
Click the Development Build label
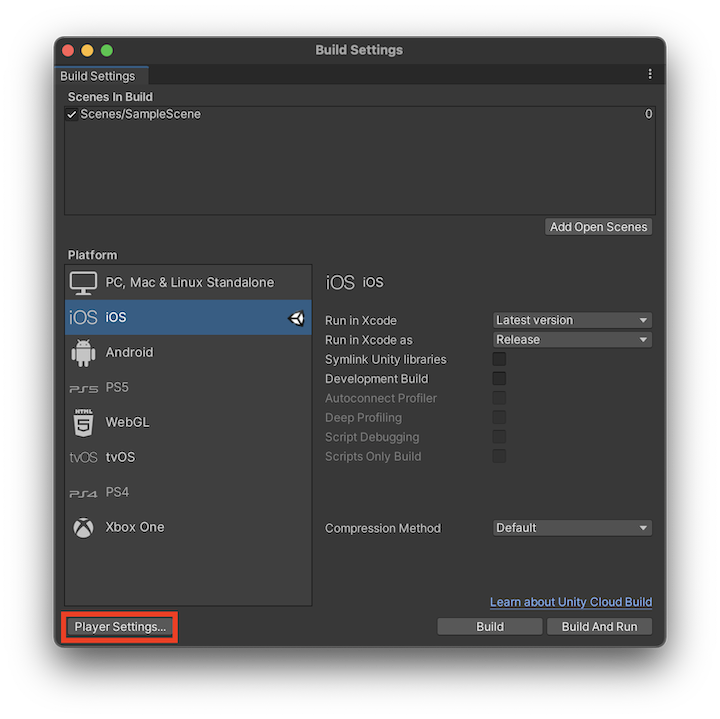tap(377, 379)
